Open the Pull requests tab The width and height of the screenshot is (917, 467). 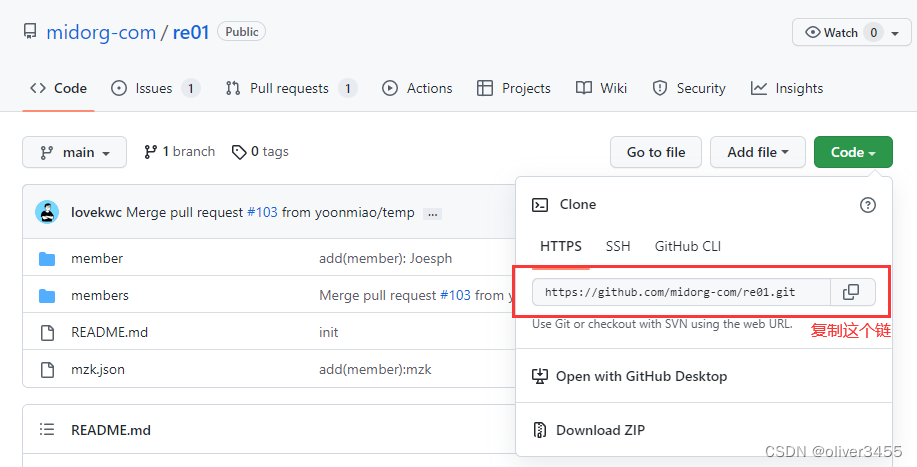291,88
